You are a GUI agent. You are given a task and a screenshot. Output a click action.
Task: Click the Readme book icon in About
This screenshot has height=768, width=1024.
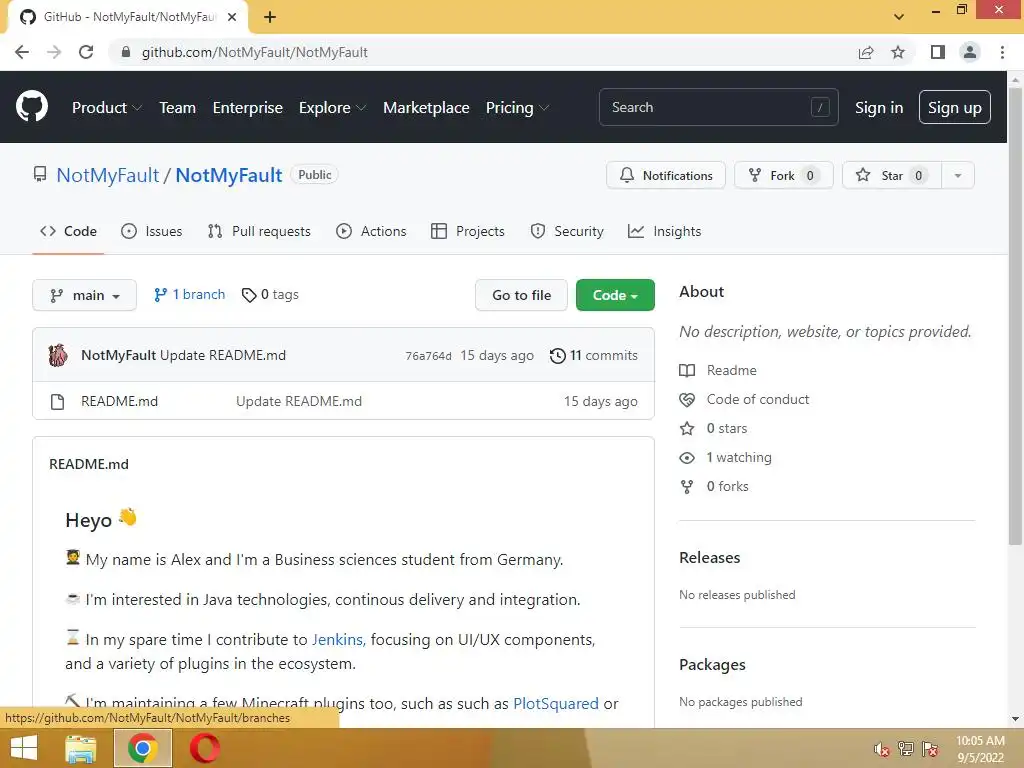pos(687,370)
